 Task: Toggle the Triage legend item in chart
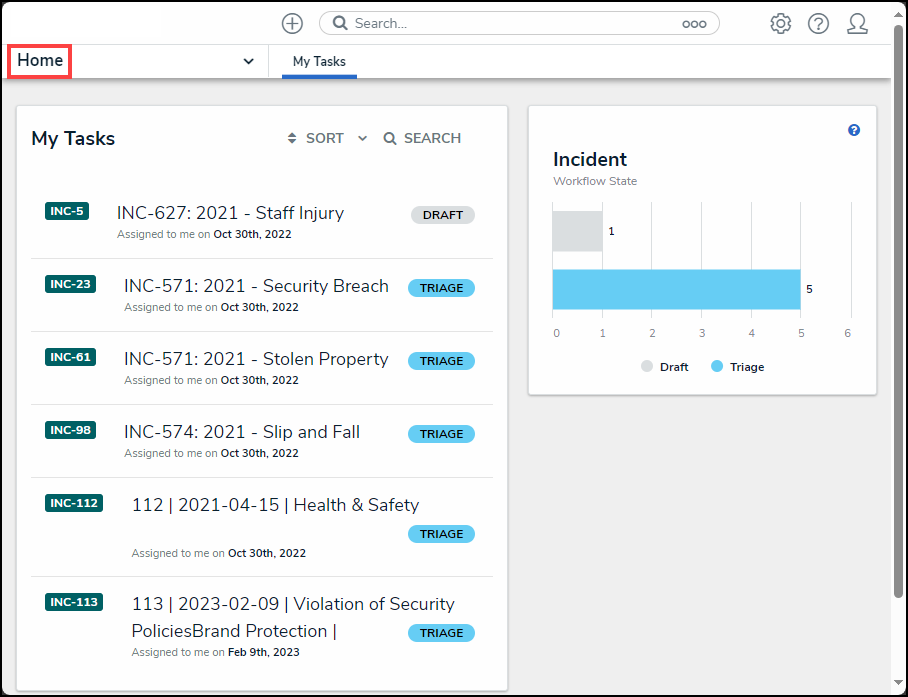(x=738, y=367)
